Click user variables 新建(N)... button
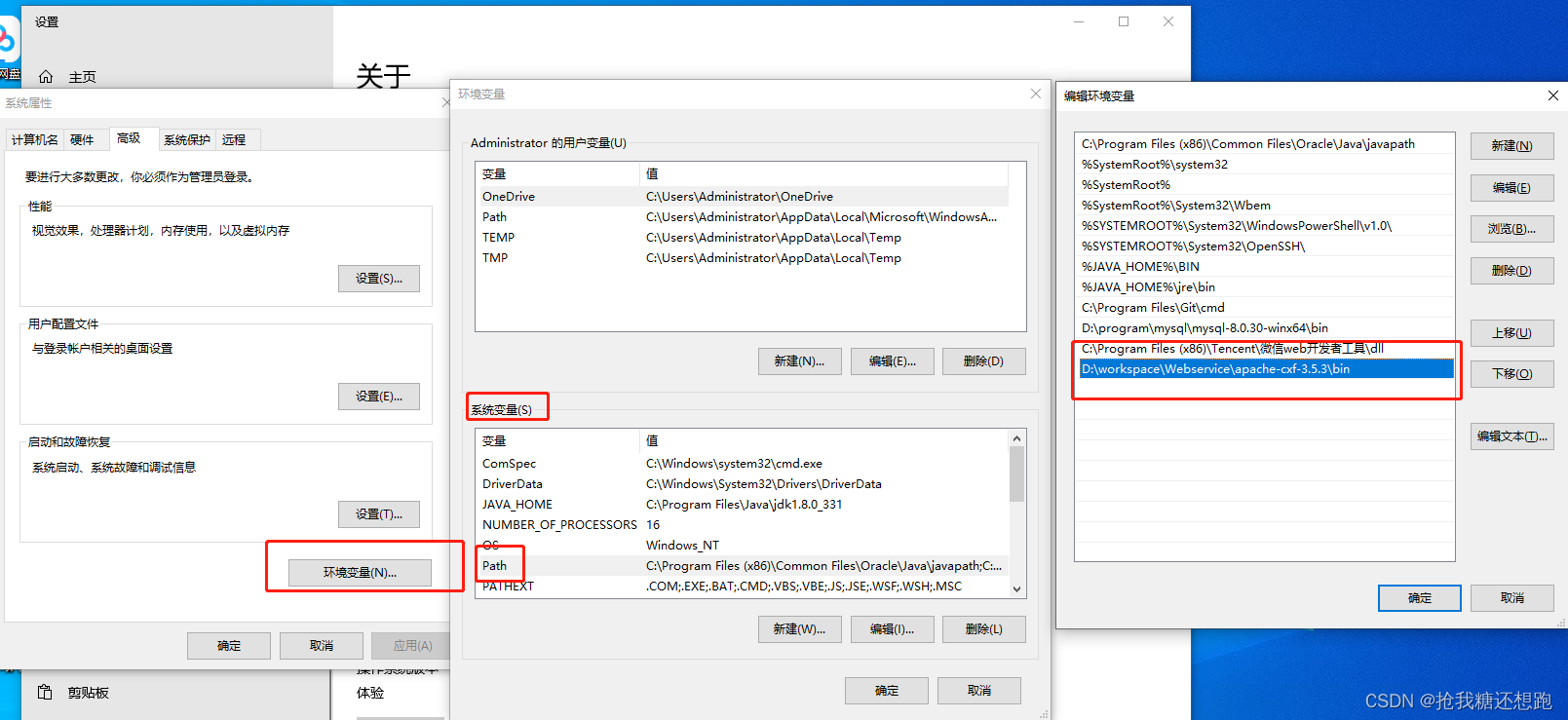1568x720 pixels. coord(799,361)
